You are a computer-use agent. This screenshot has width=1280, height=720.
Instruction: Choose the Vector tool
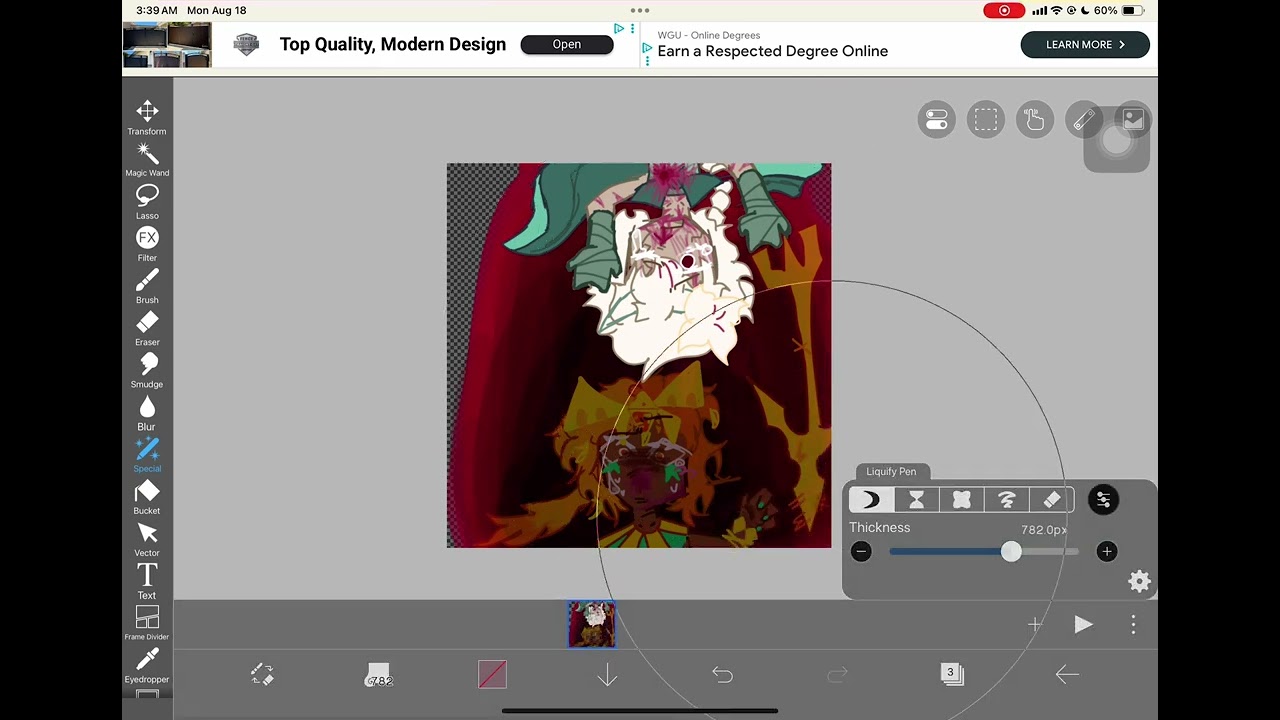pyautogui.click(x=147, y=539)
